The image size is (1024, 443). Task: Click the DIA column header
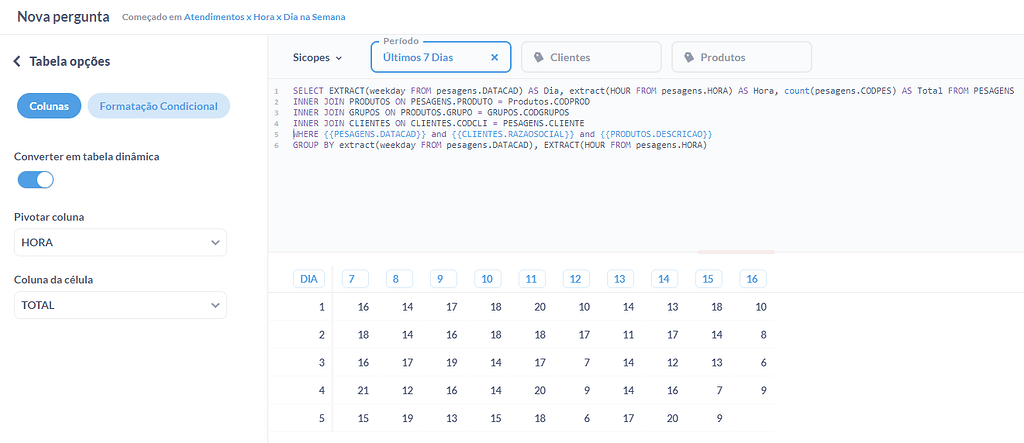(309, 279)
